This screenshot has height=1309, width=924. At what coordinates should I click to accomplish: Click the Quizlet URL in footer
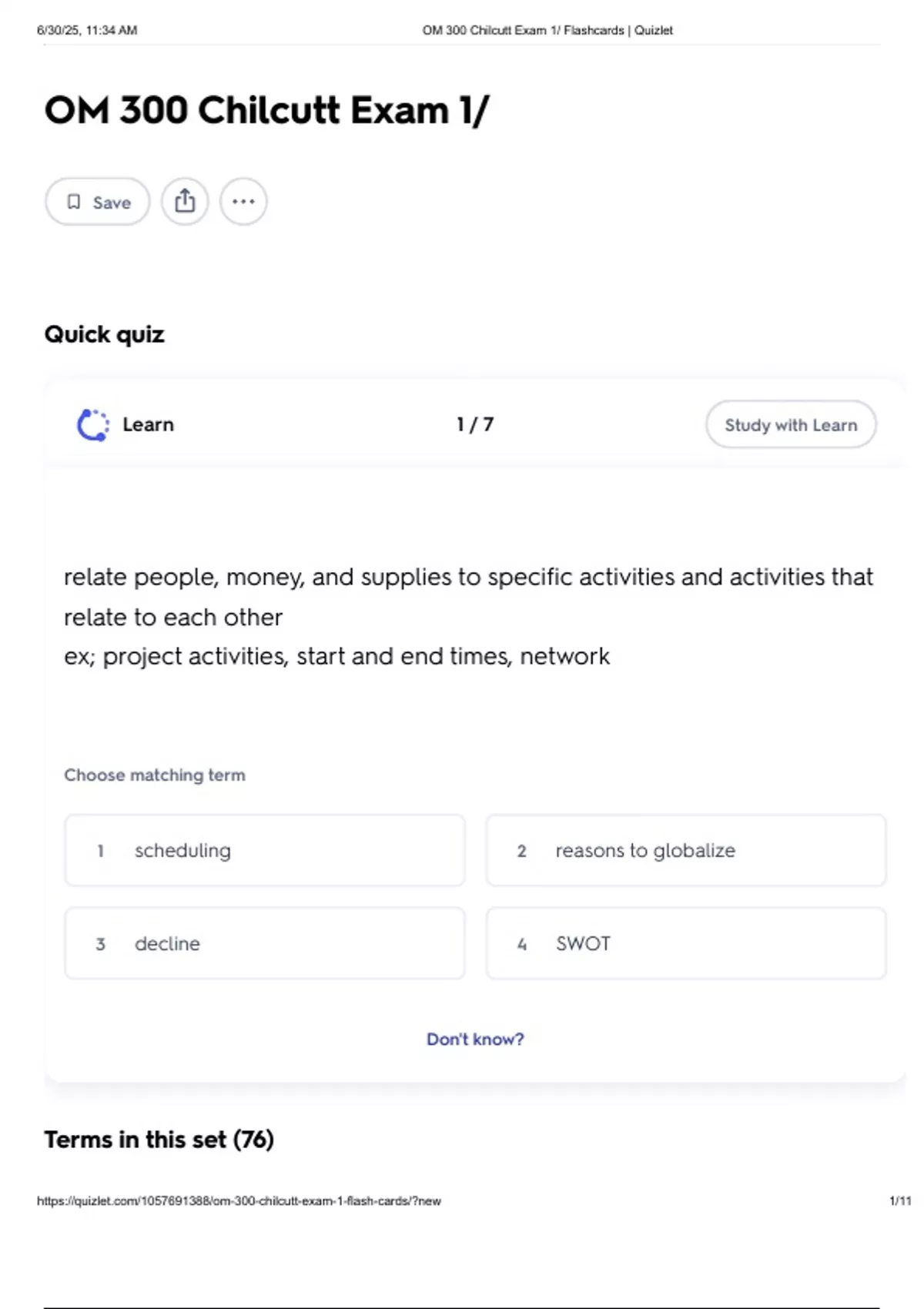tap(239, 1201)
